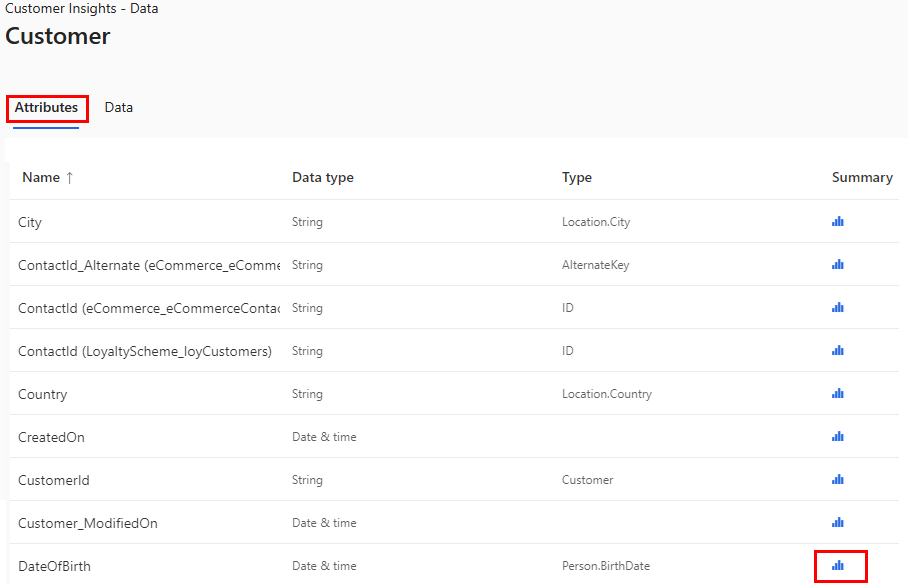Click the ContactId (LoyaltyScheme_loyCustomers) summary icon
Viewport: 908px width, 586px height.
point(837,350)
